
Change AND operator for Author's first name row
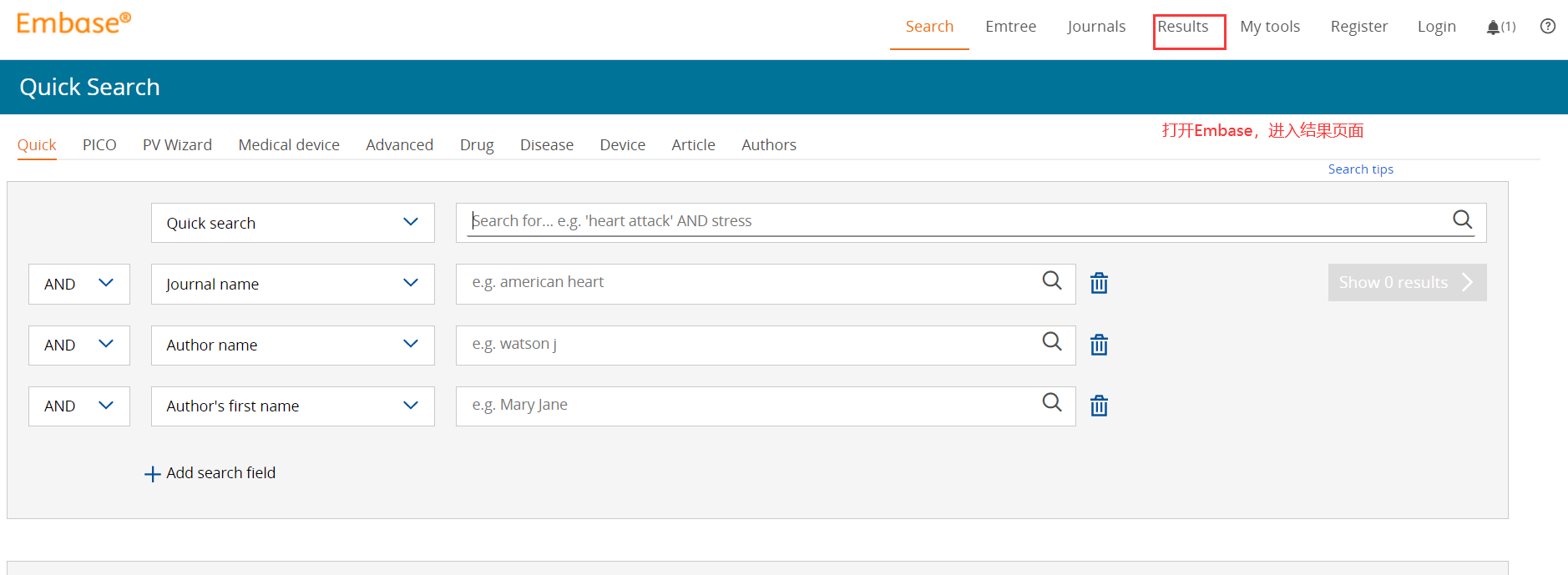79,406
